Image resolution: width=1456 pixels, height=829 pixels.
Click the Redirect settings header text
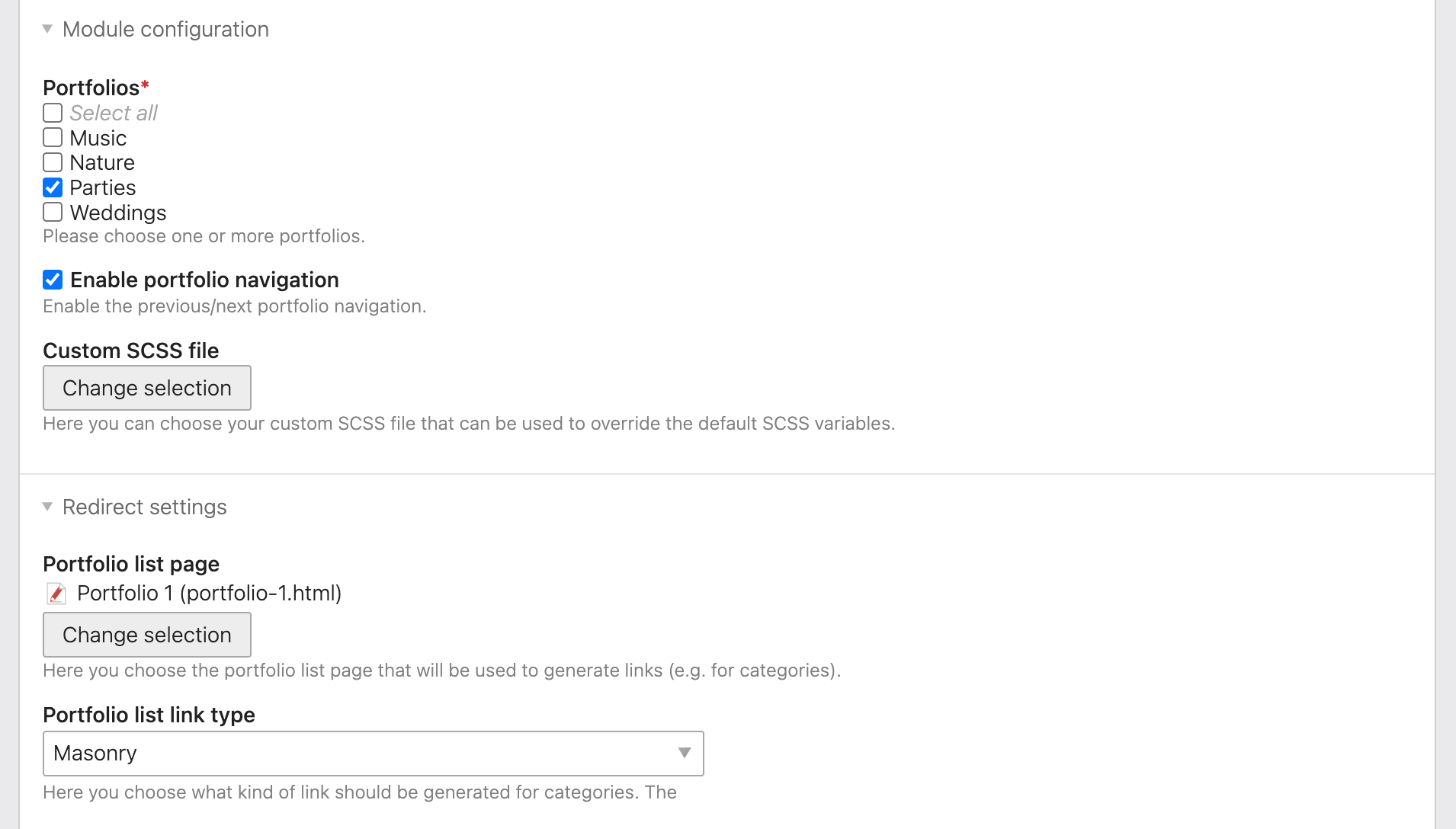(144, 507)
